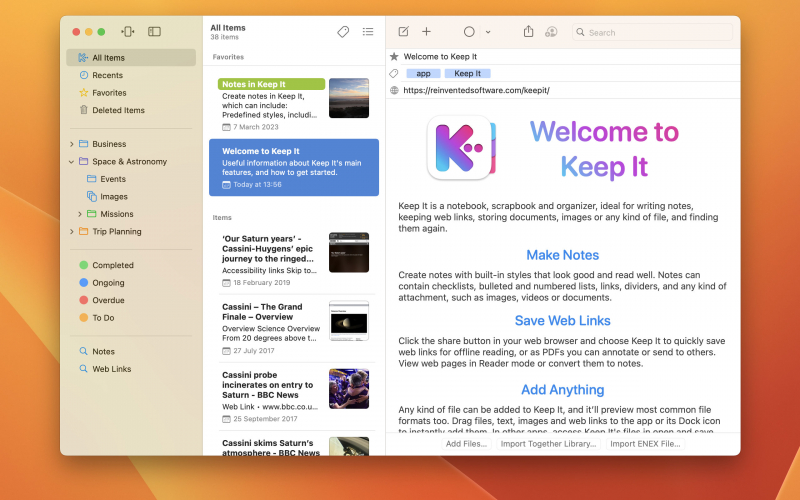Click the Notes in Keep It thumbnail
800x500 pixels.
[349, 98]
